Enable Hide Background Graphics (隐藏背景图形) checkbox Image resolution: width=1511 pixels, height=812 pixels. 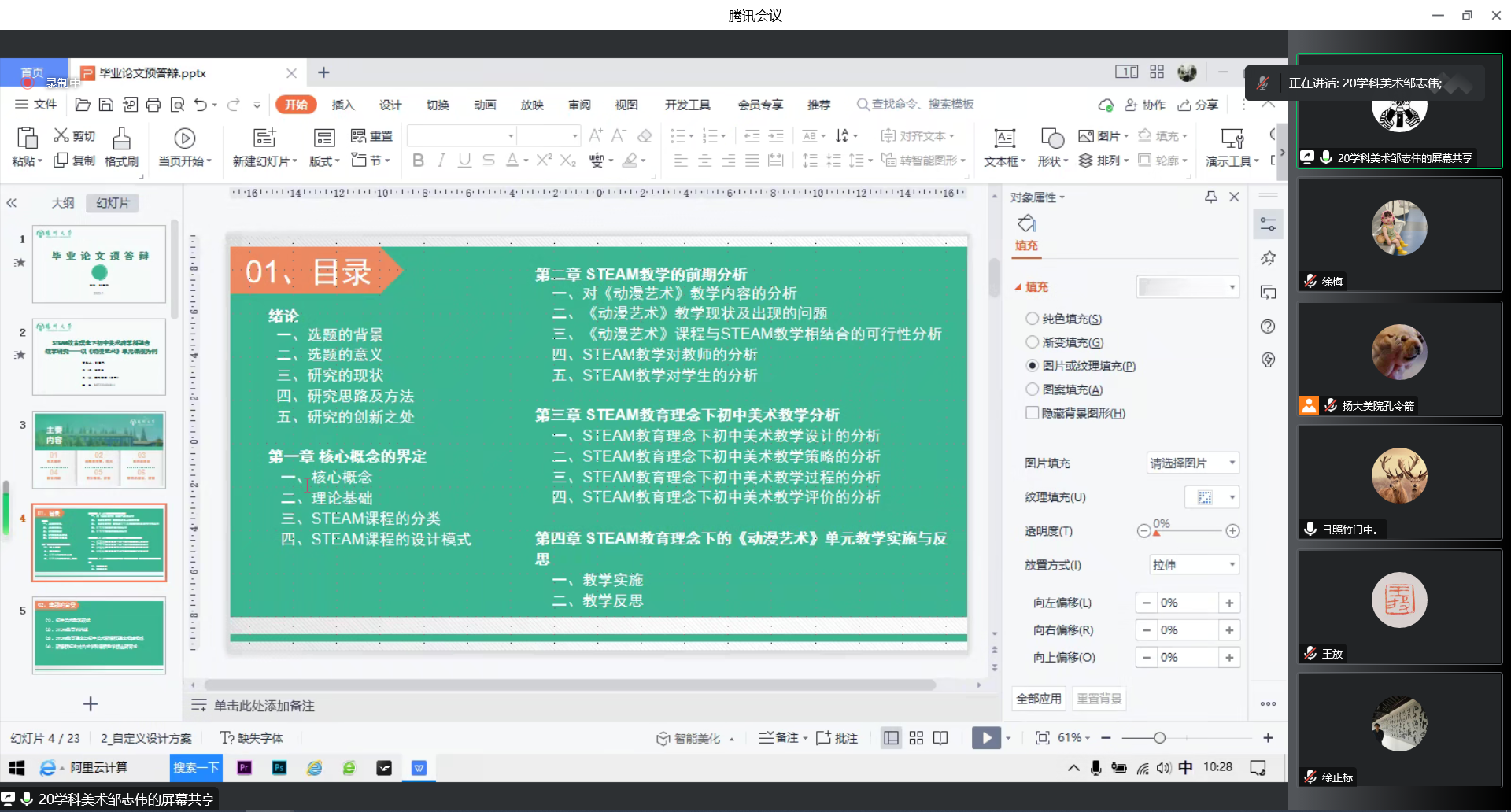pos(1033,413)
